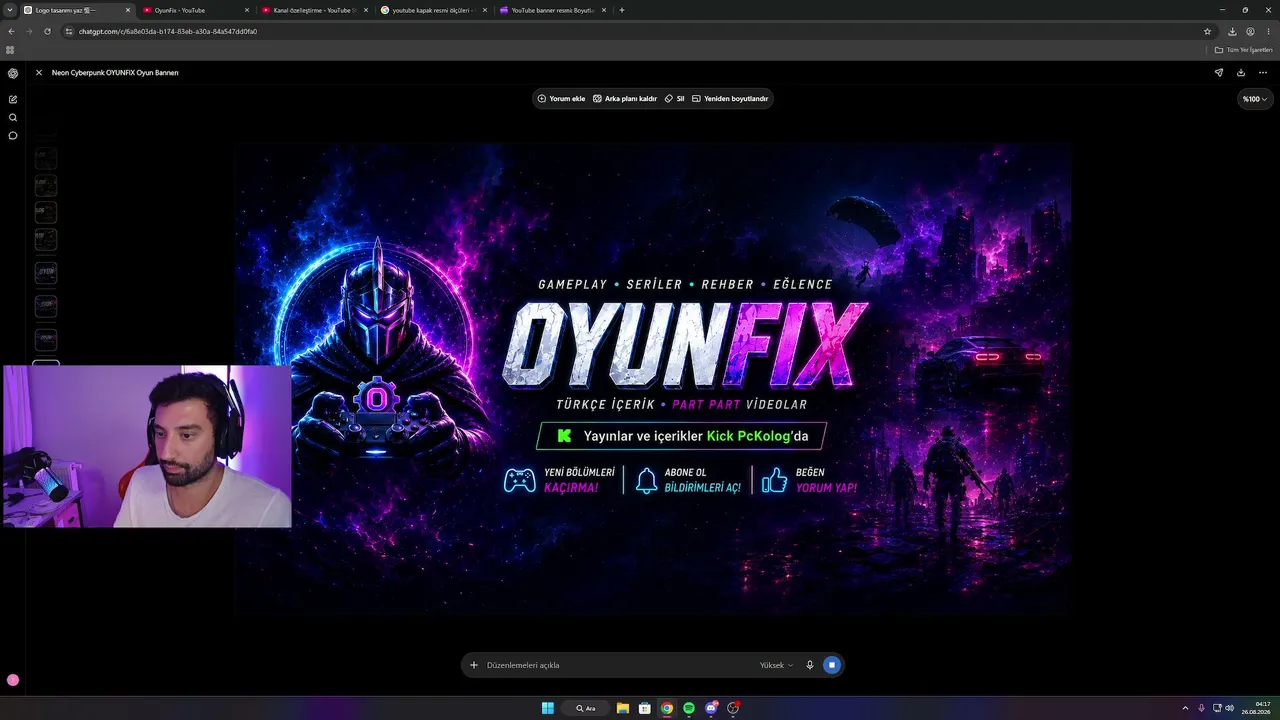Select the Sil eraser tool
The width and height of the screenshot is (1280, 720).
[675, 99]
